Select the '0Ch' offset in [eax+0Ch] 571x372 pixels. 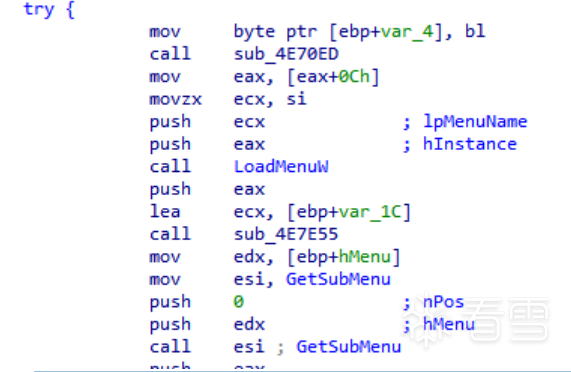[x=355, y=77]
